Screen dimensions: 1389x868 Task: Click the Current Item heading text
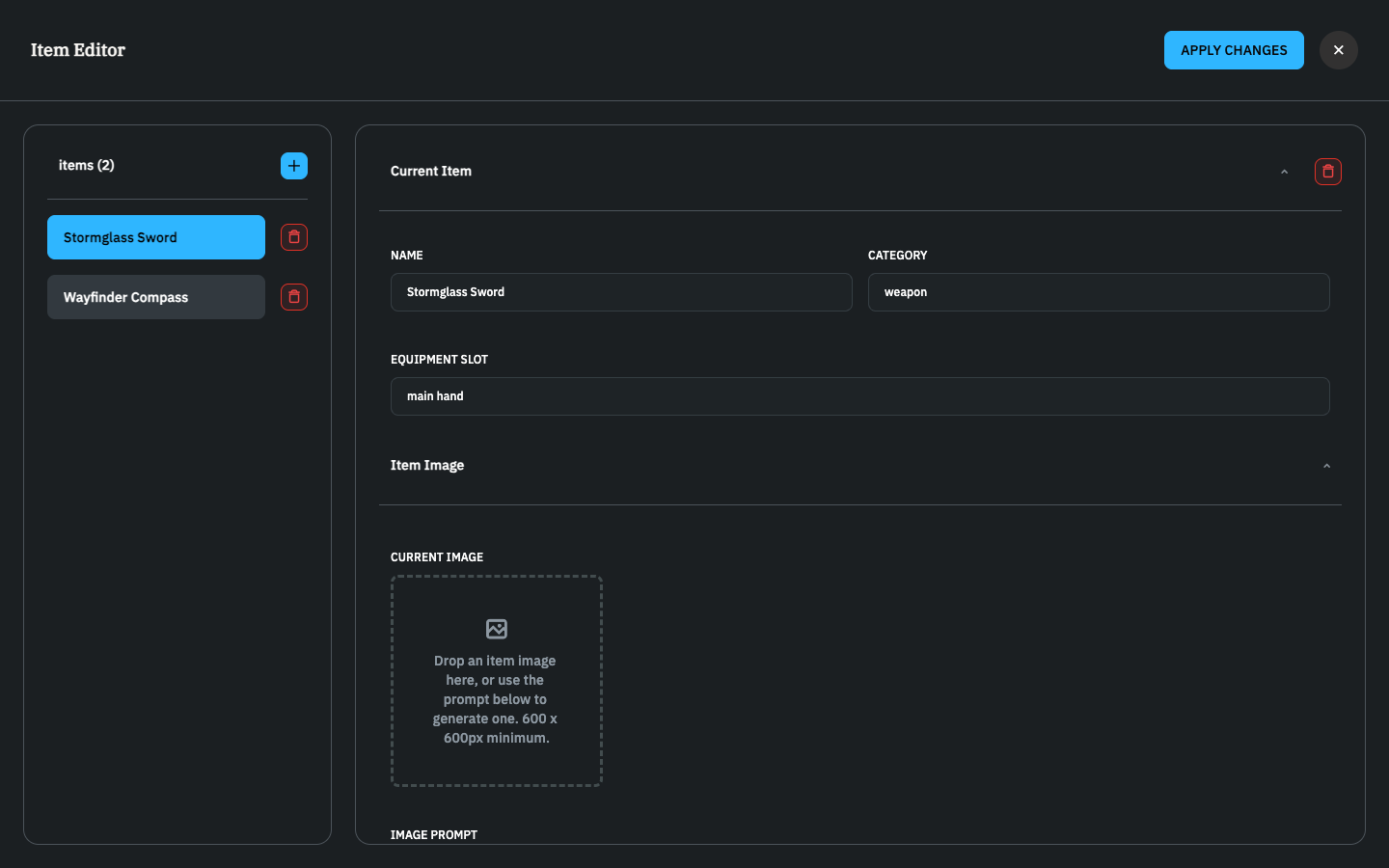tap(431, 171)
